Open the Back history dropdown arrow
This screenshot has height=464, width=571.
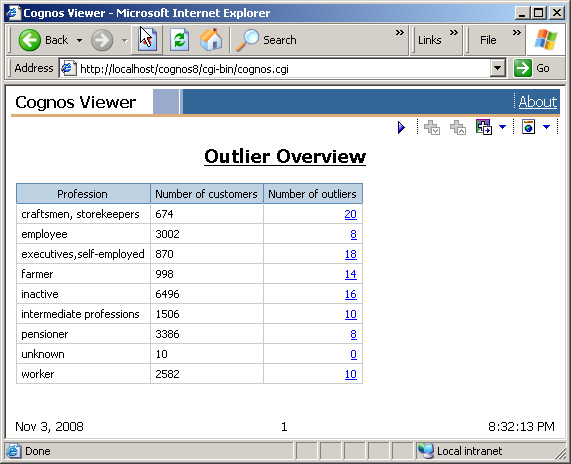79,40
